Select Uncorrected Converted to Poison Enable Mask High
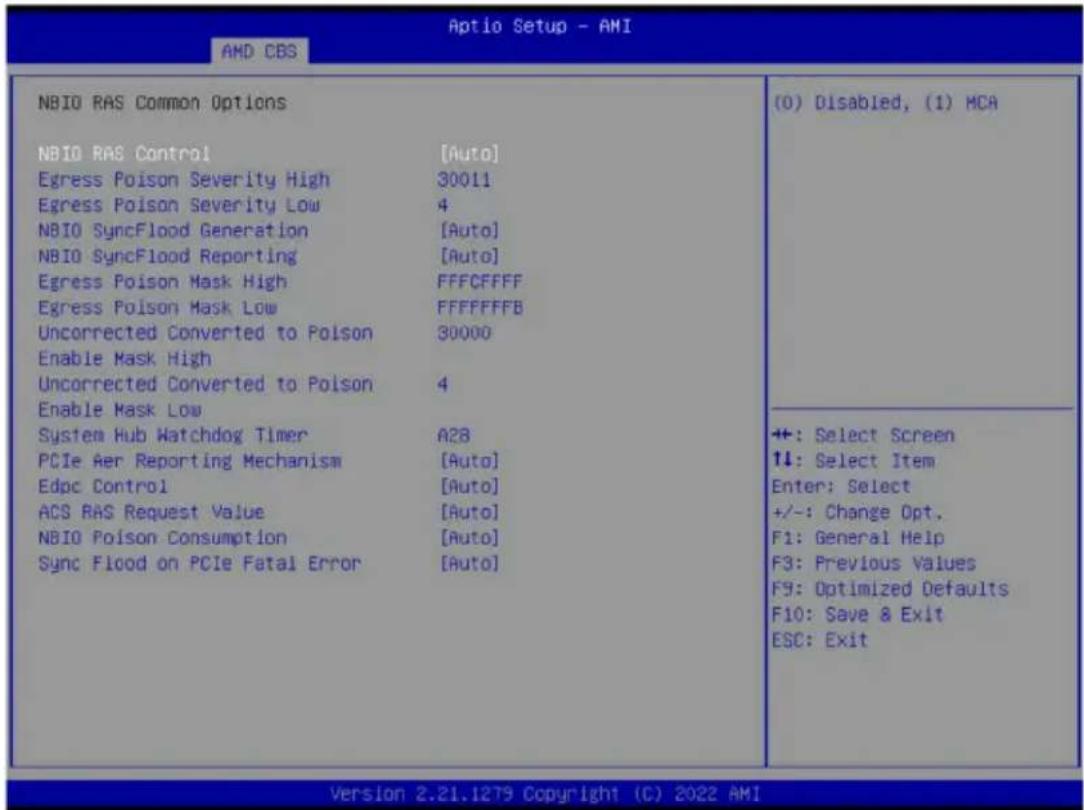Screen dimensions: 1084x810 (x=205, y=346)
